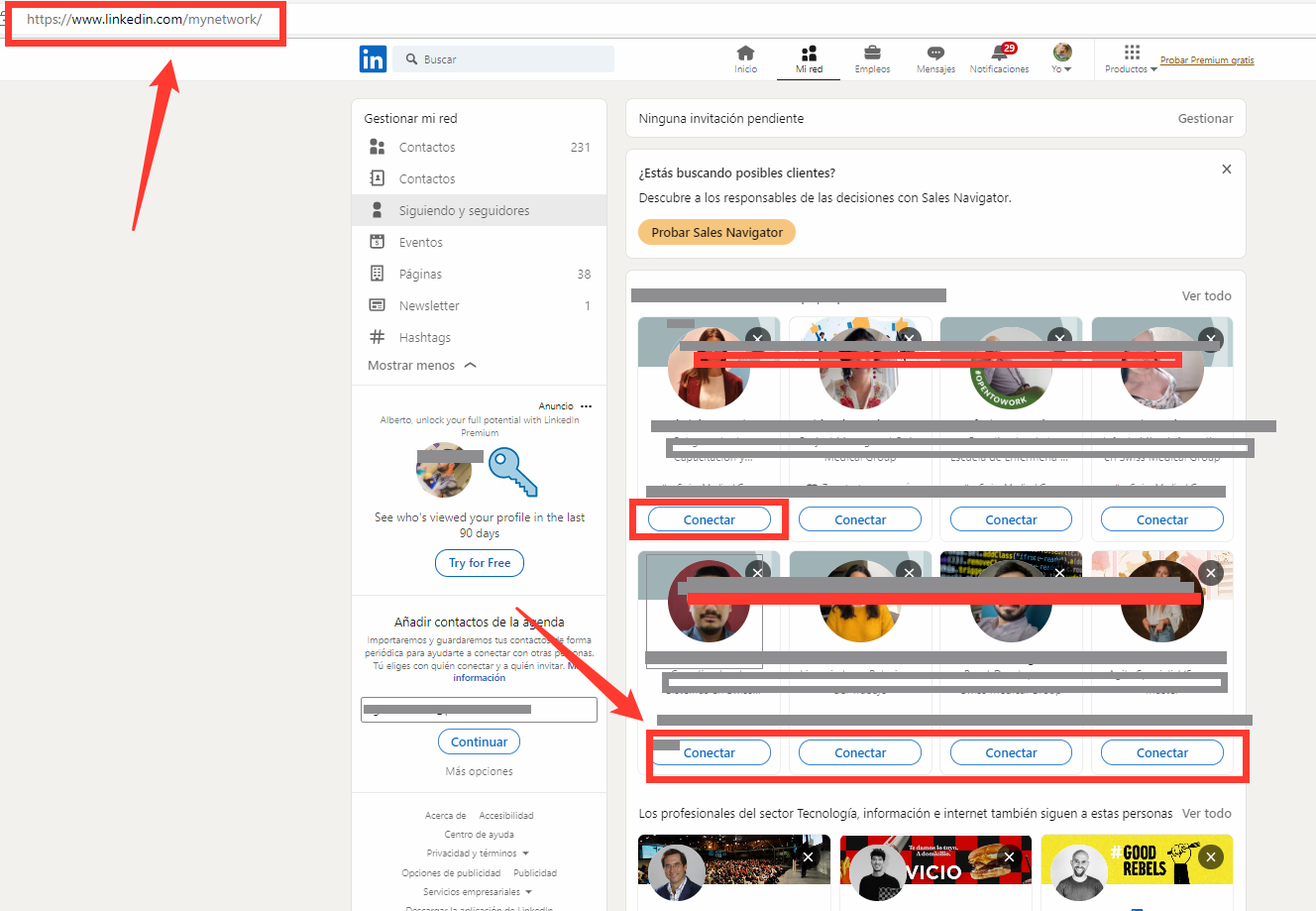The image size is (1316, 911).
Task: Open Centro de ayuda footer link
Action: 480,835
